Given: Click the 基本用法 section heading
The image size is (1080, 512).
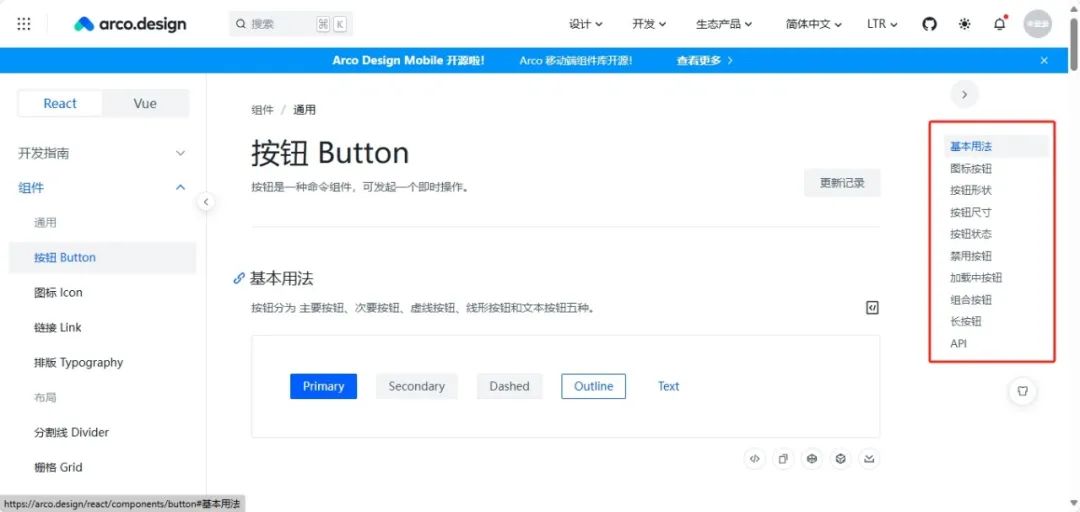Looking at the screenshot, I should pyautogui.click(x=282, y=278).
